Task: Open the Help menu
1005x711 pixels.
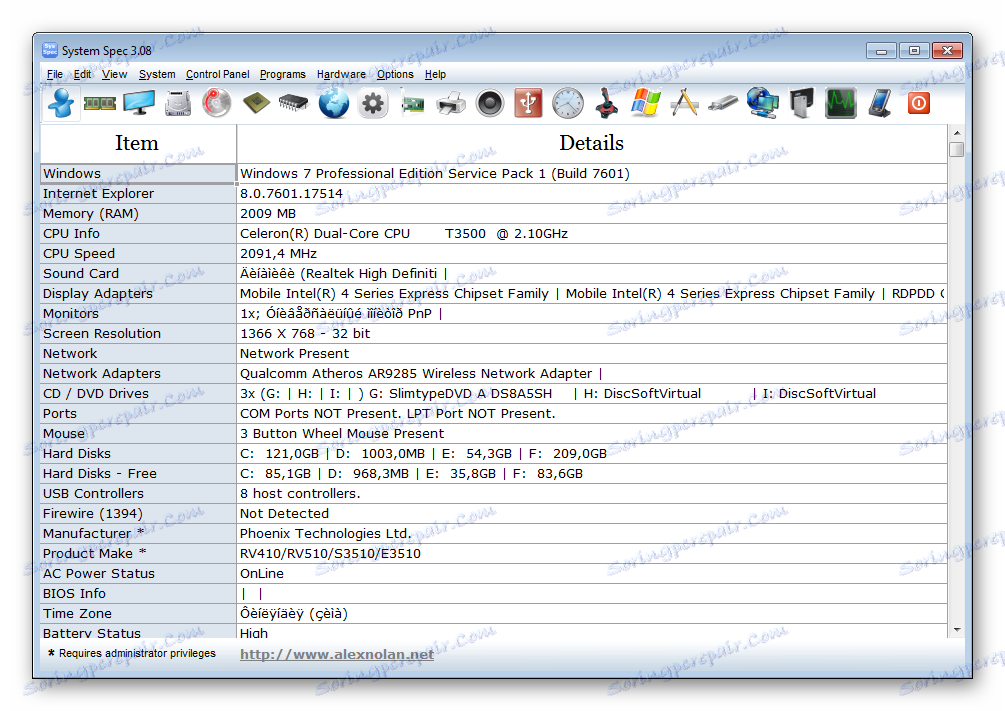Action: (x=435, y=74)
